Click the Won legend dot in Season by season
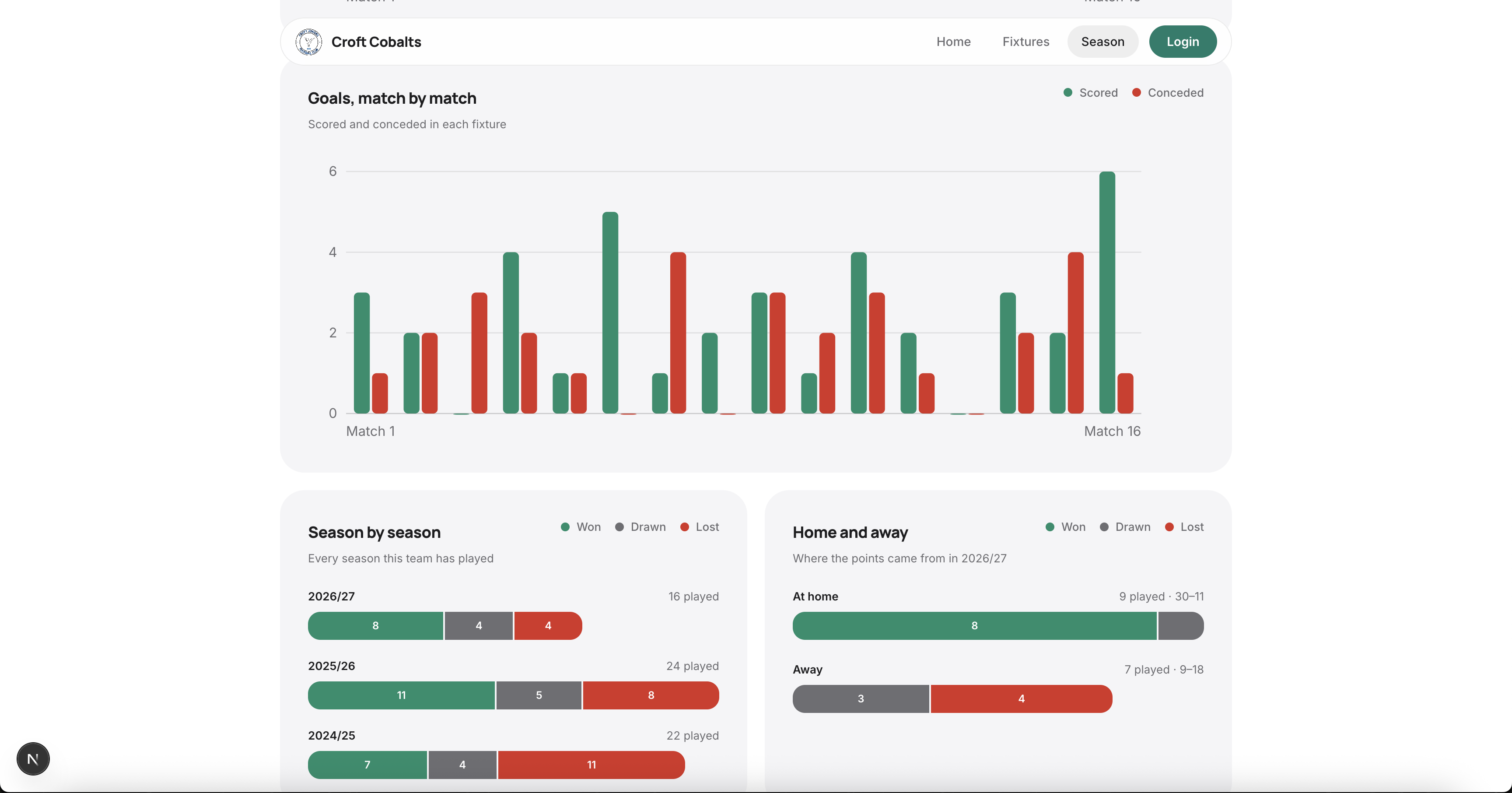Viewport: 1512px width, 793px height. [x=565, y=526]
